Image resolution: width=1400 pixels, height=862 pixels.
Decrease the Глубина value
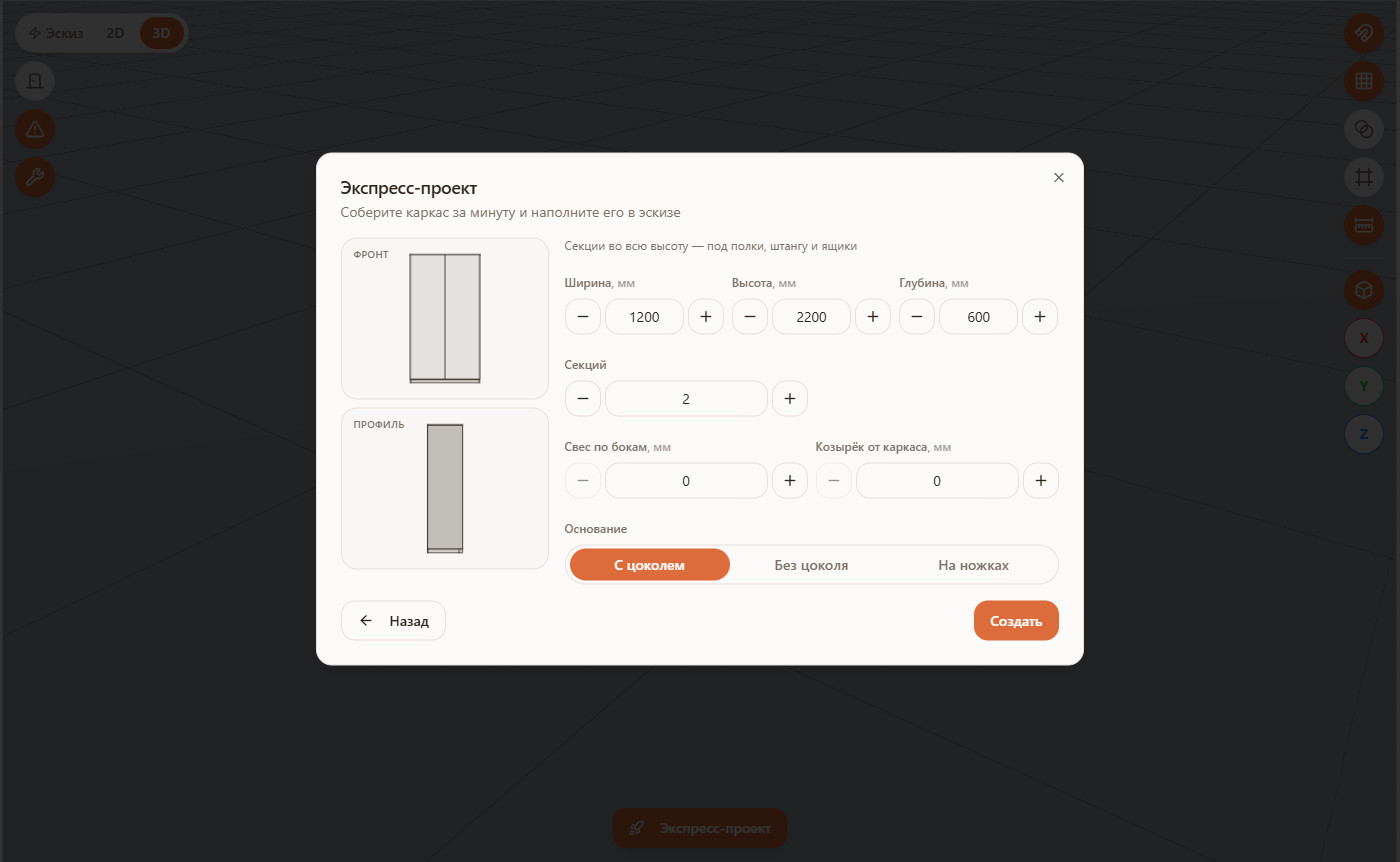pyautogui.click(x=917, y=317)
